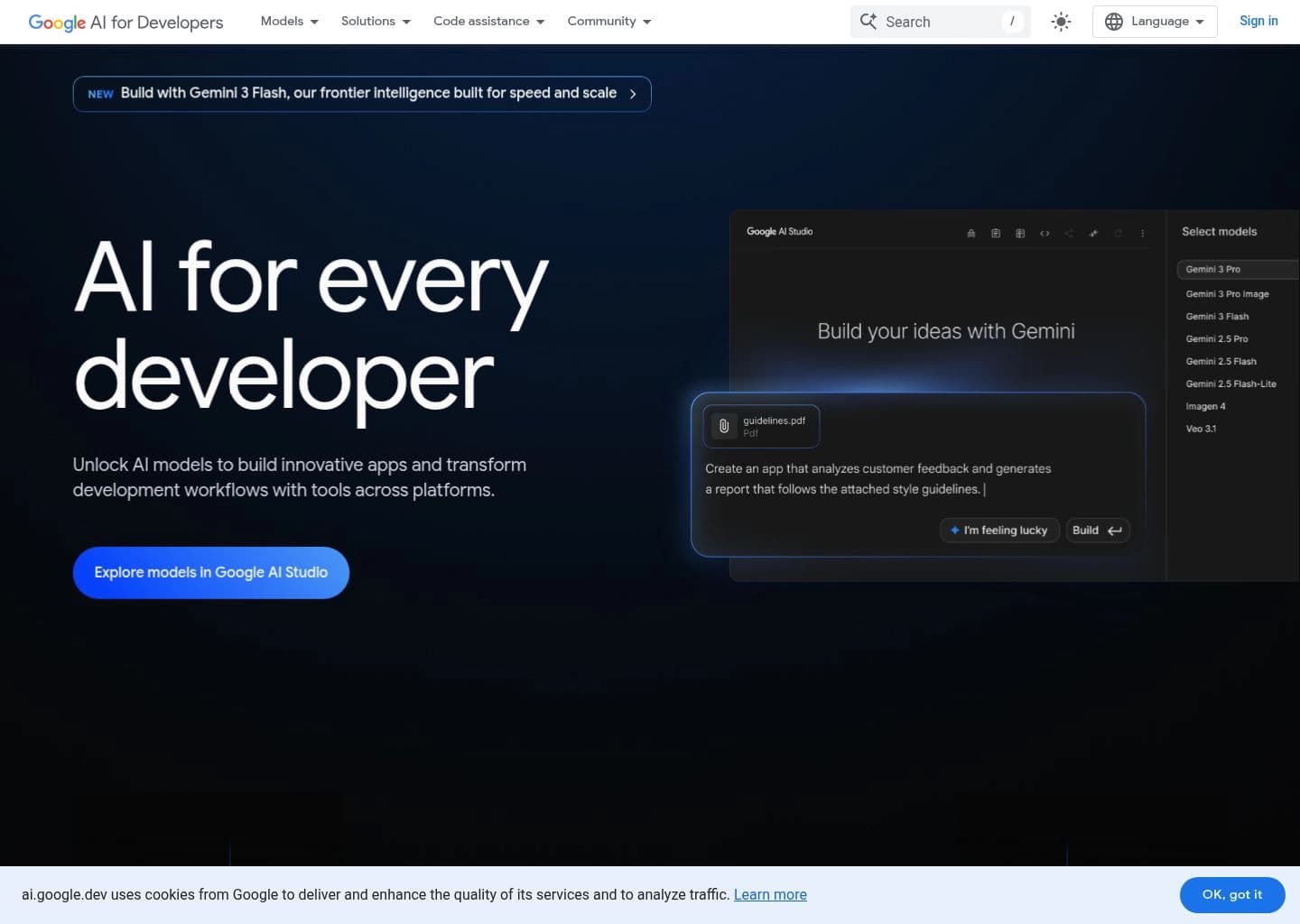Viewport: 1300px width, 924px height.
Task: Click the table grid icon in AI Studio toolbar
Action: click(1020, 233)
